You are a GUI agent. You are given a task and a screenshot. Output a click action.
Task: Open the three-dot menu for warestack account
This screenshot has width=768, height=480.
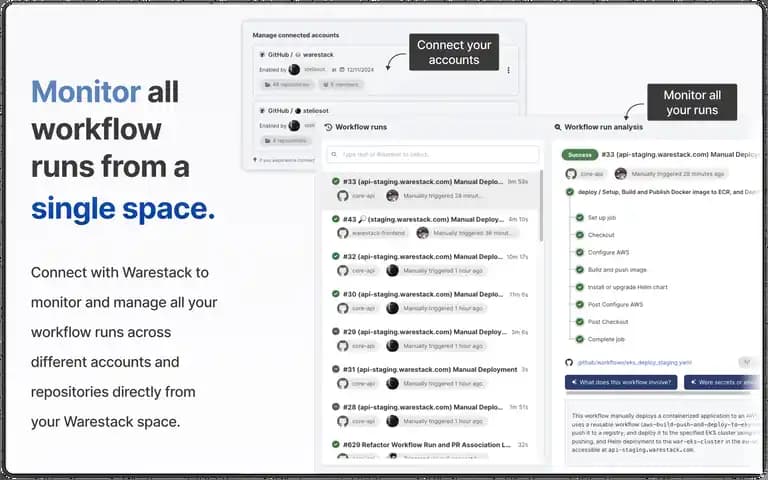click(508, 71)
